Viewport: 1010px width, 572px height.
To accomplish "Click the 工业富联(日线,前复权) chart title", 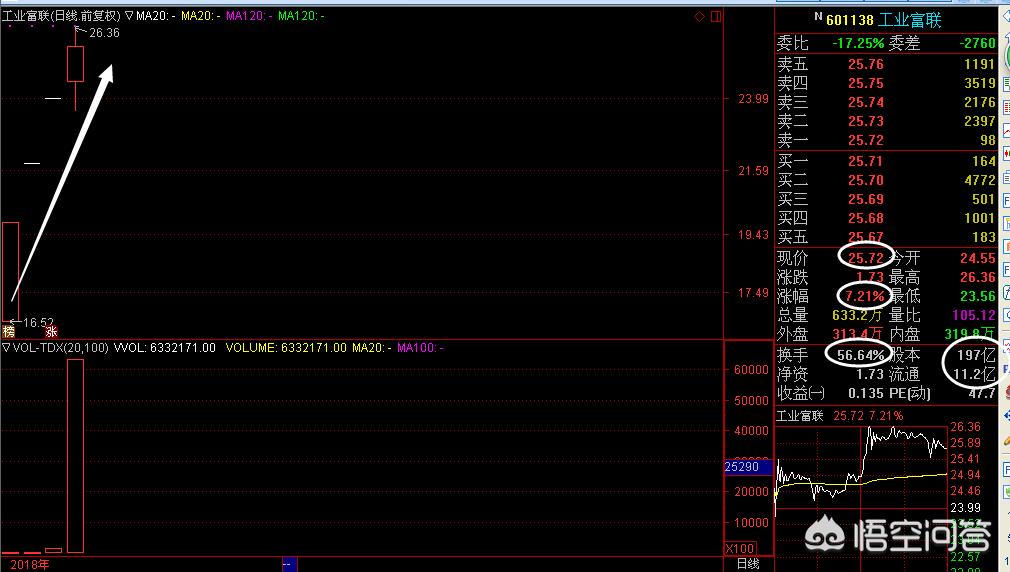I will pos(61,15).
